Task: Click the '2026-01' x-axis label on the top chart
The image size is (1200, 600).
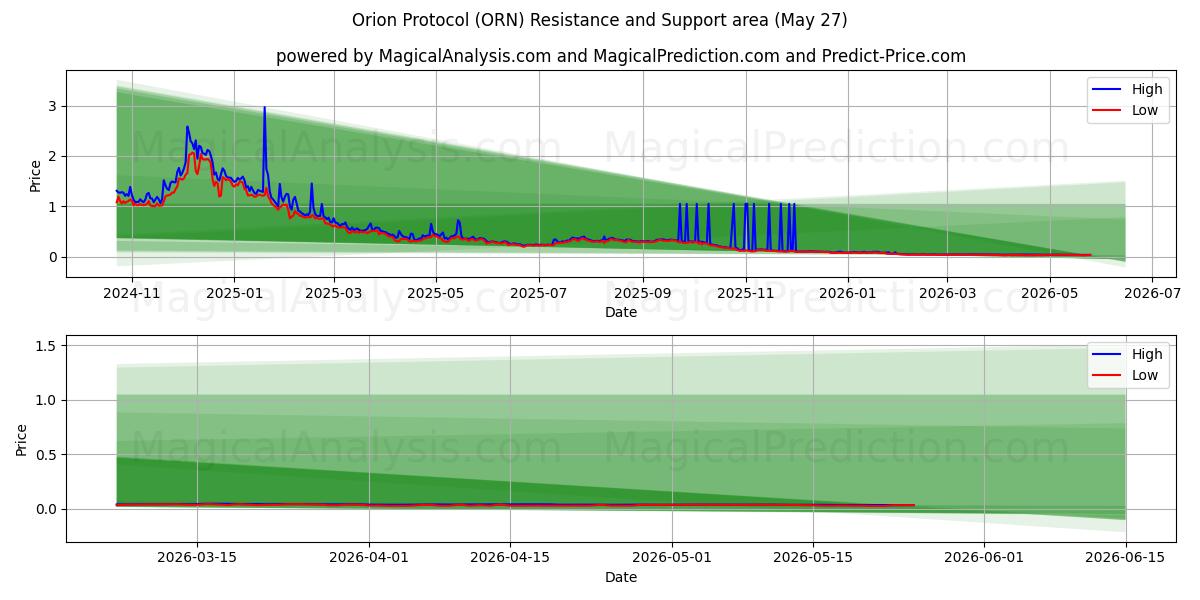Action: coord(848,293)
